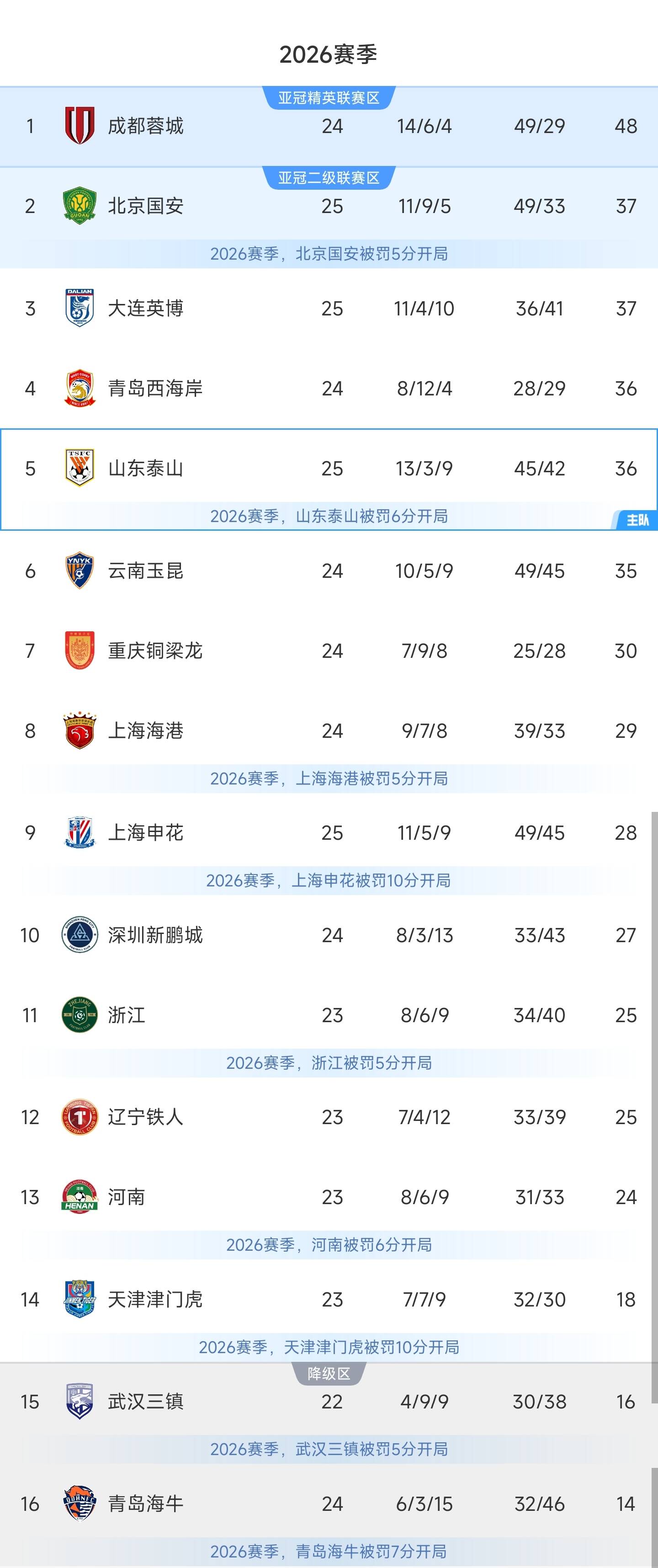Tap the 河南 HENAN club logo
Screen dimensions: 658x1568
coord(80,1197)
